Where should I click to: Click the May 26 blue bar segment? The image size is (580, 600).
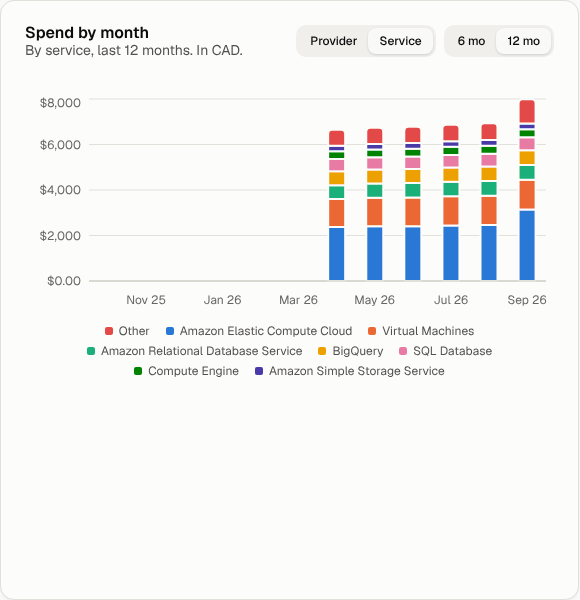(x=375, y=254)
